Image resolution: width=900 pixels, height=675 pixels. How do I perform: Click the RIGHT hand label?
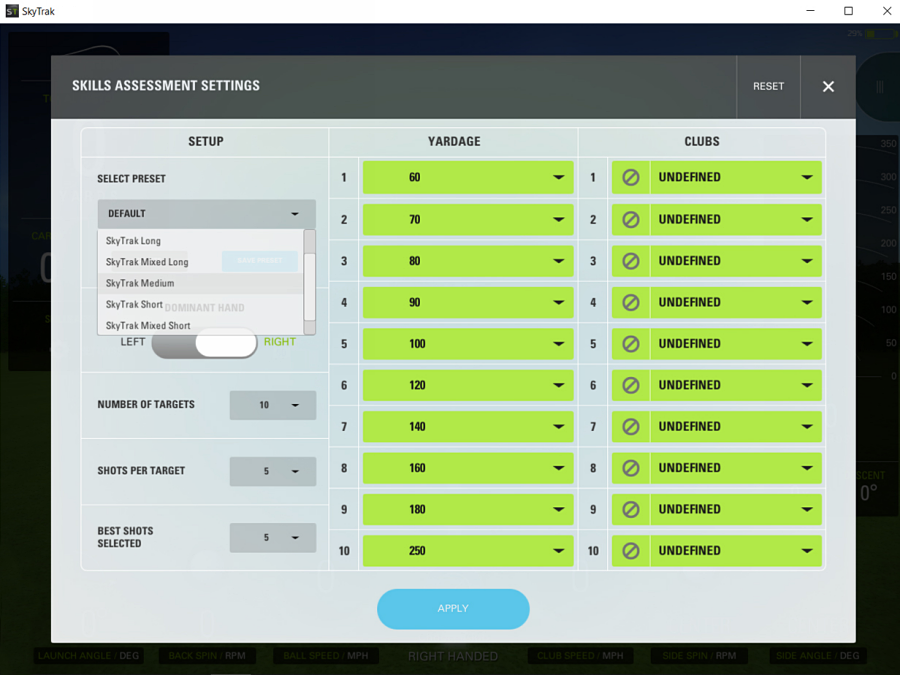point(280,342)
